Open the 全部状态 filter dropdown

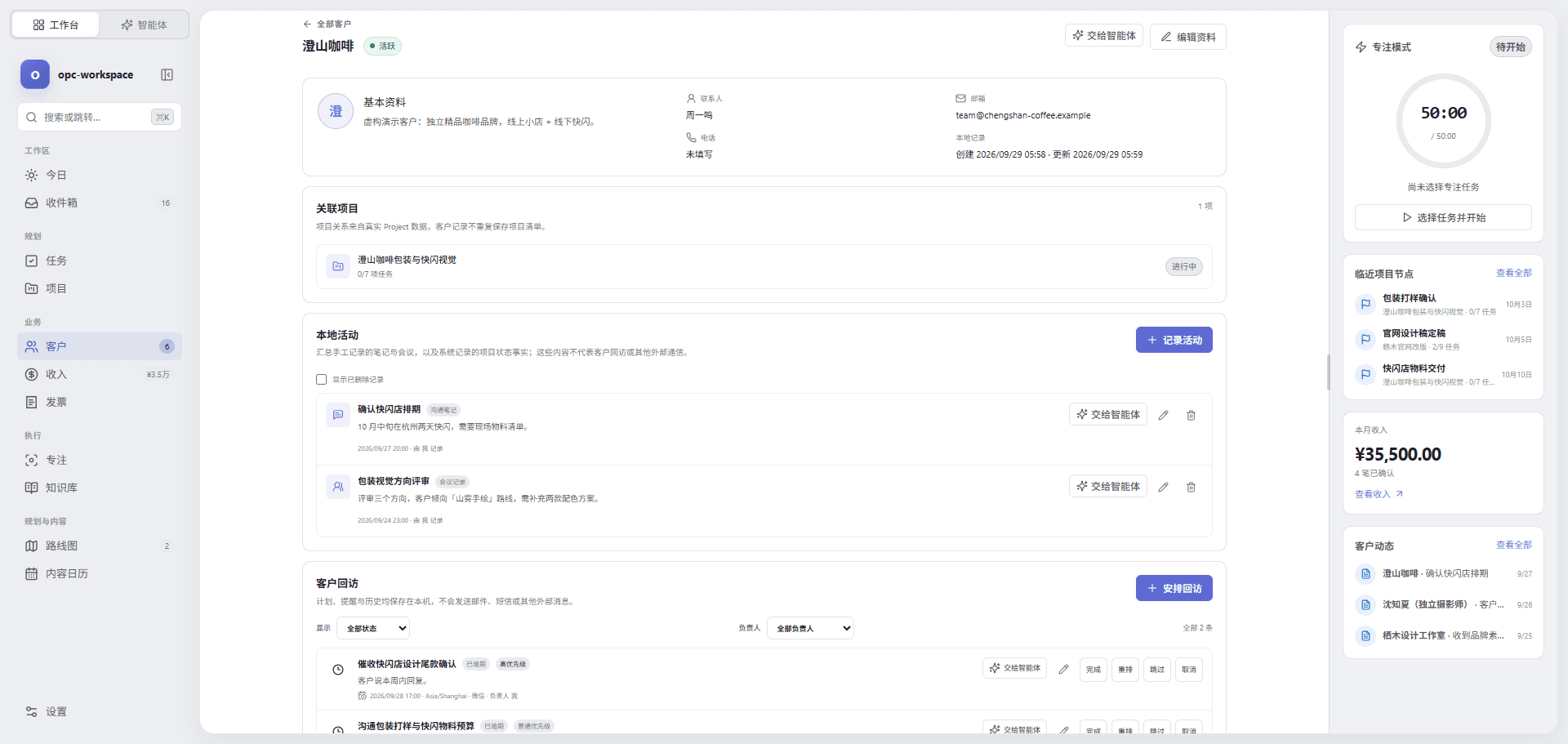(373, 628)
